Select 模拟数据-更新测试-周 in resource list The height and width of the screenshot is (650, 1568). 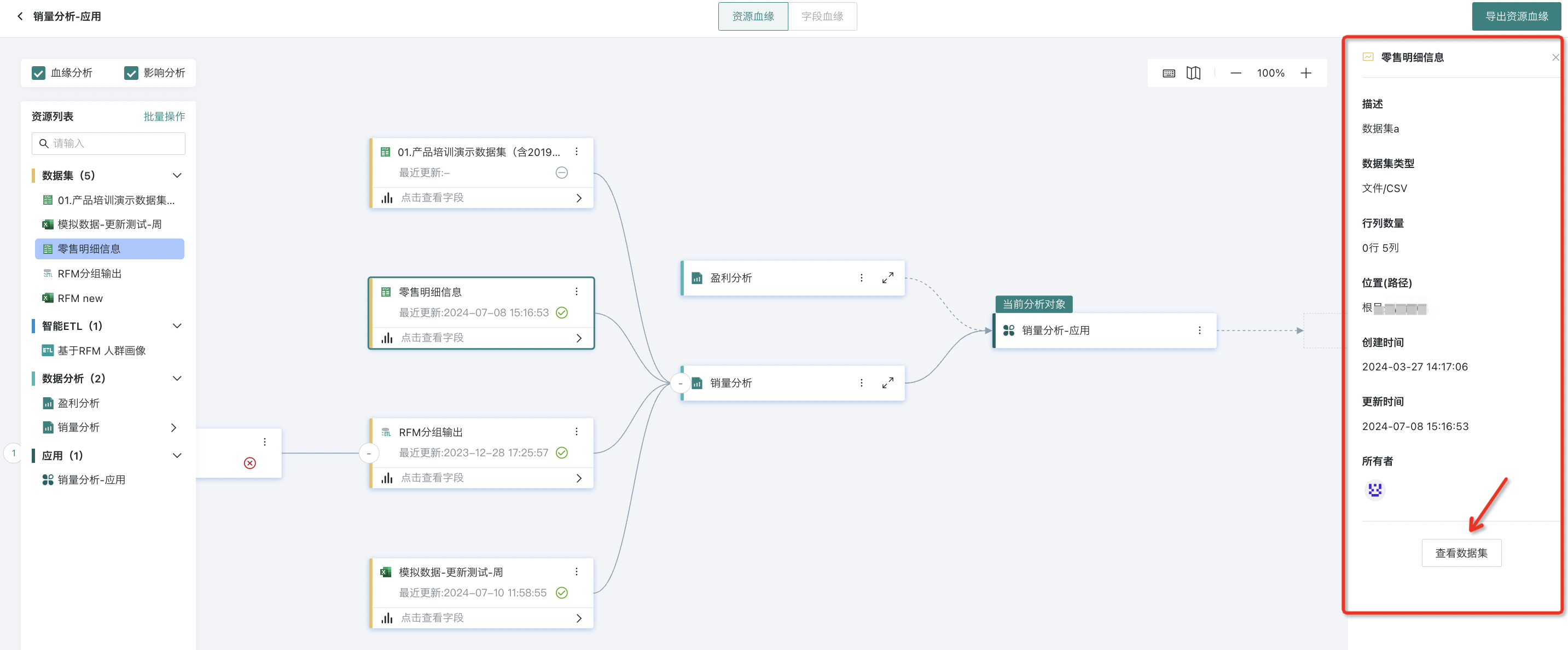click(x=109, y=224)
